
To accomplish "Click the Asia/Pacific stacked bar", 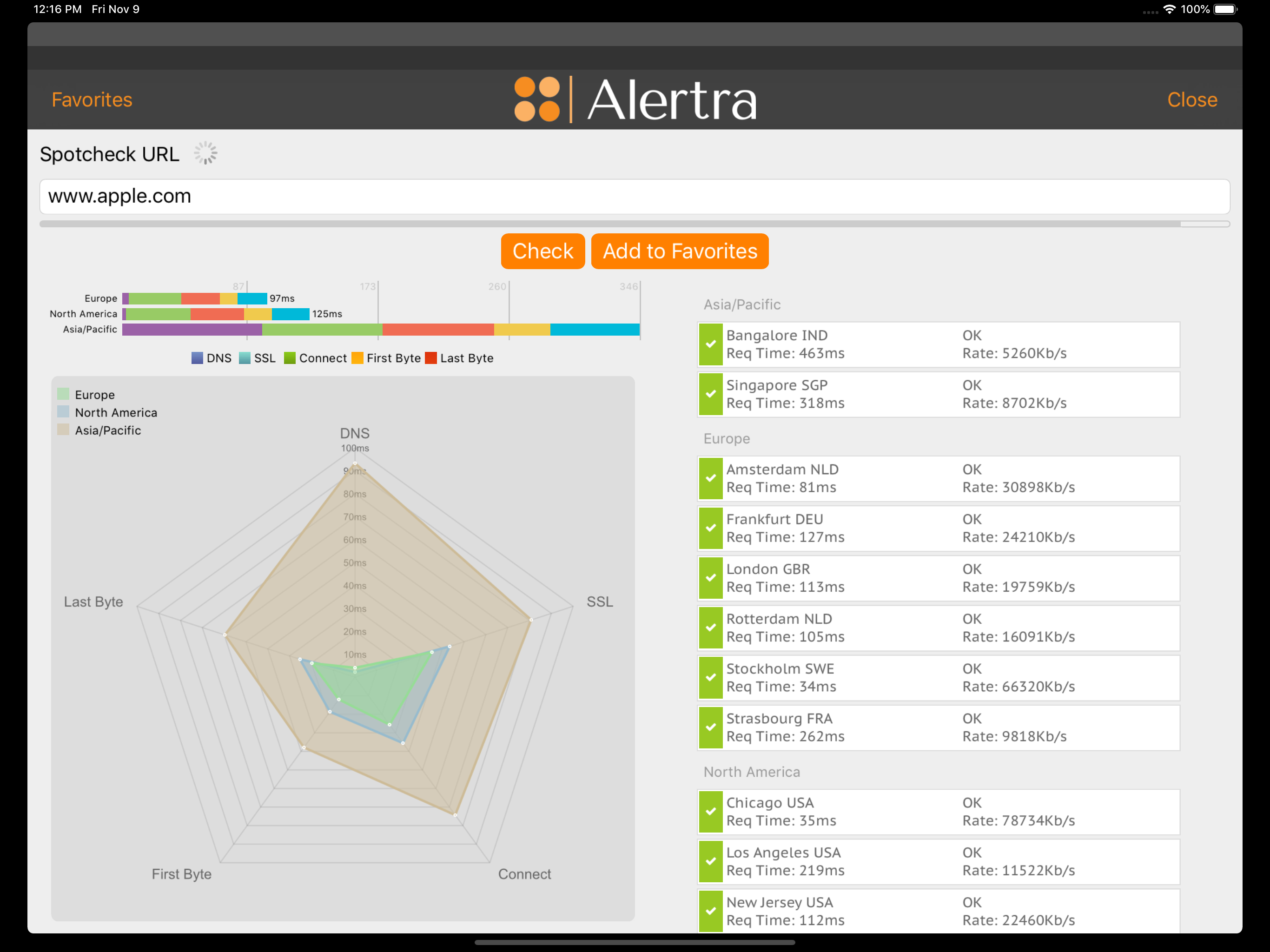I will coord(381,330).
